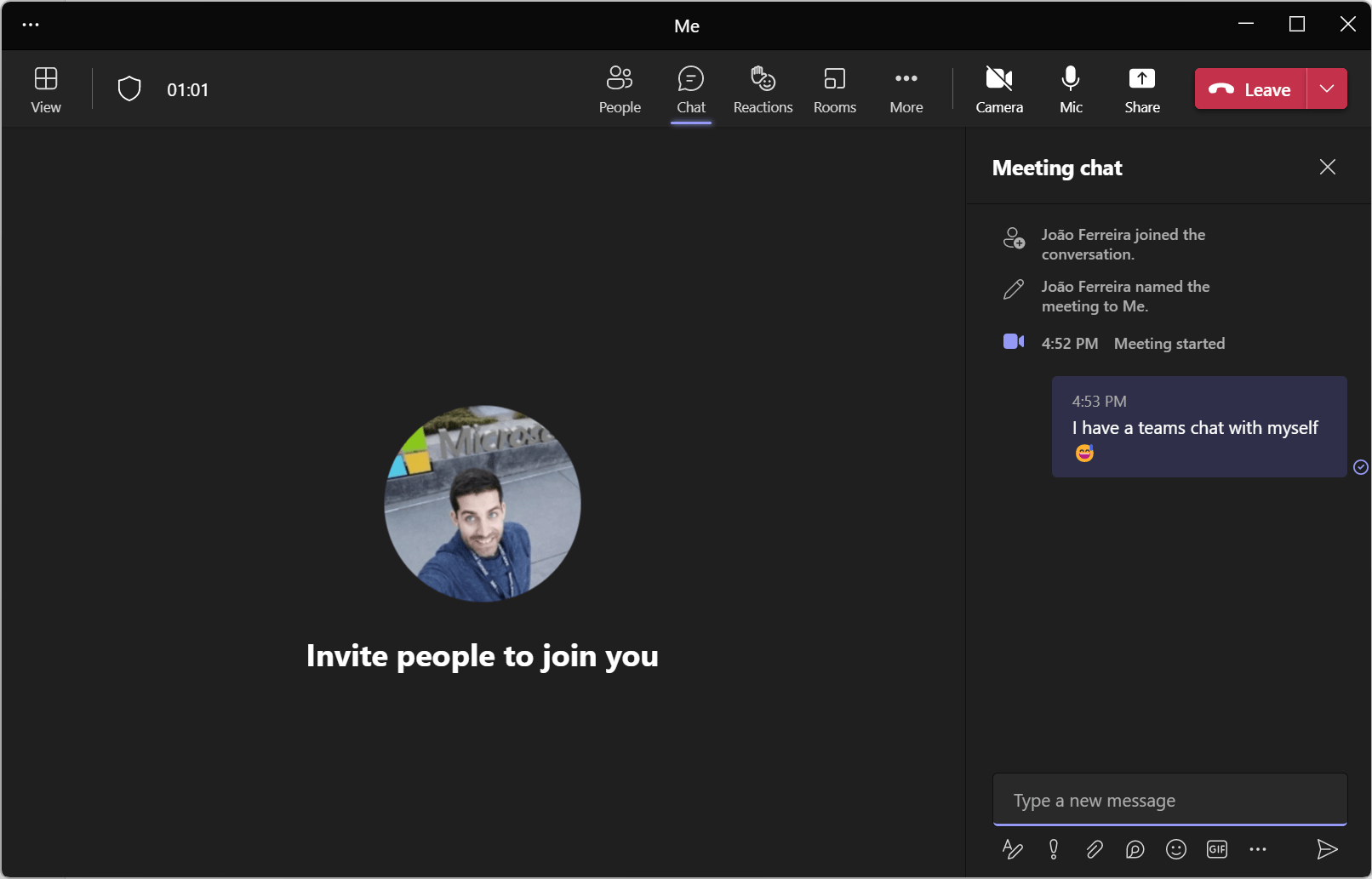The width and height of the screenshot is (1372, 879).
Task: Select the 'I have a teams chat with myself' message
Action: [1199, 426]
